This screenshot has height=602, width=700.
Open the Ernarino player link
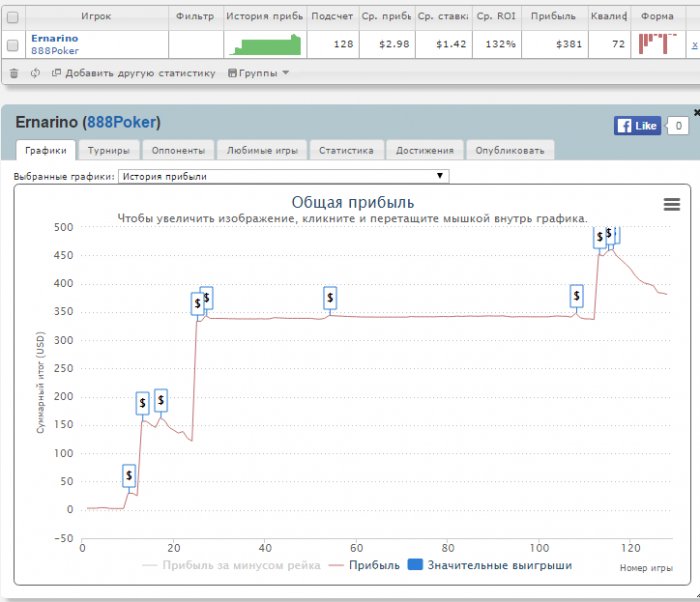click(x=54, y=38)
